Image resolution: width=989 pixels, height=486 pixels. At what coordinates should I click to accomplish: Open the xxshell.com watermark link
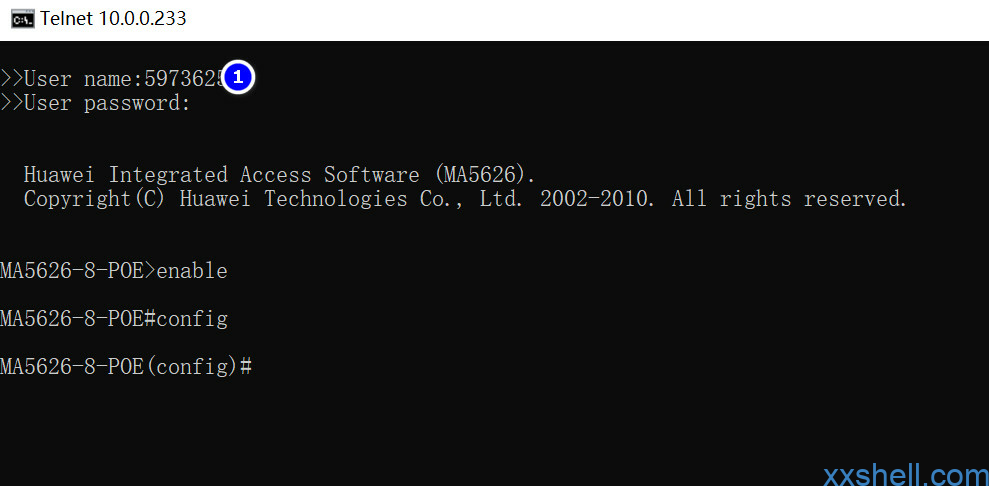pos(906,475)
